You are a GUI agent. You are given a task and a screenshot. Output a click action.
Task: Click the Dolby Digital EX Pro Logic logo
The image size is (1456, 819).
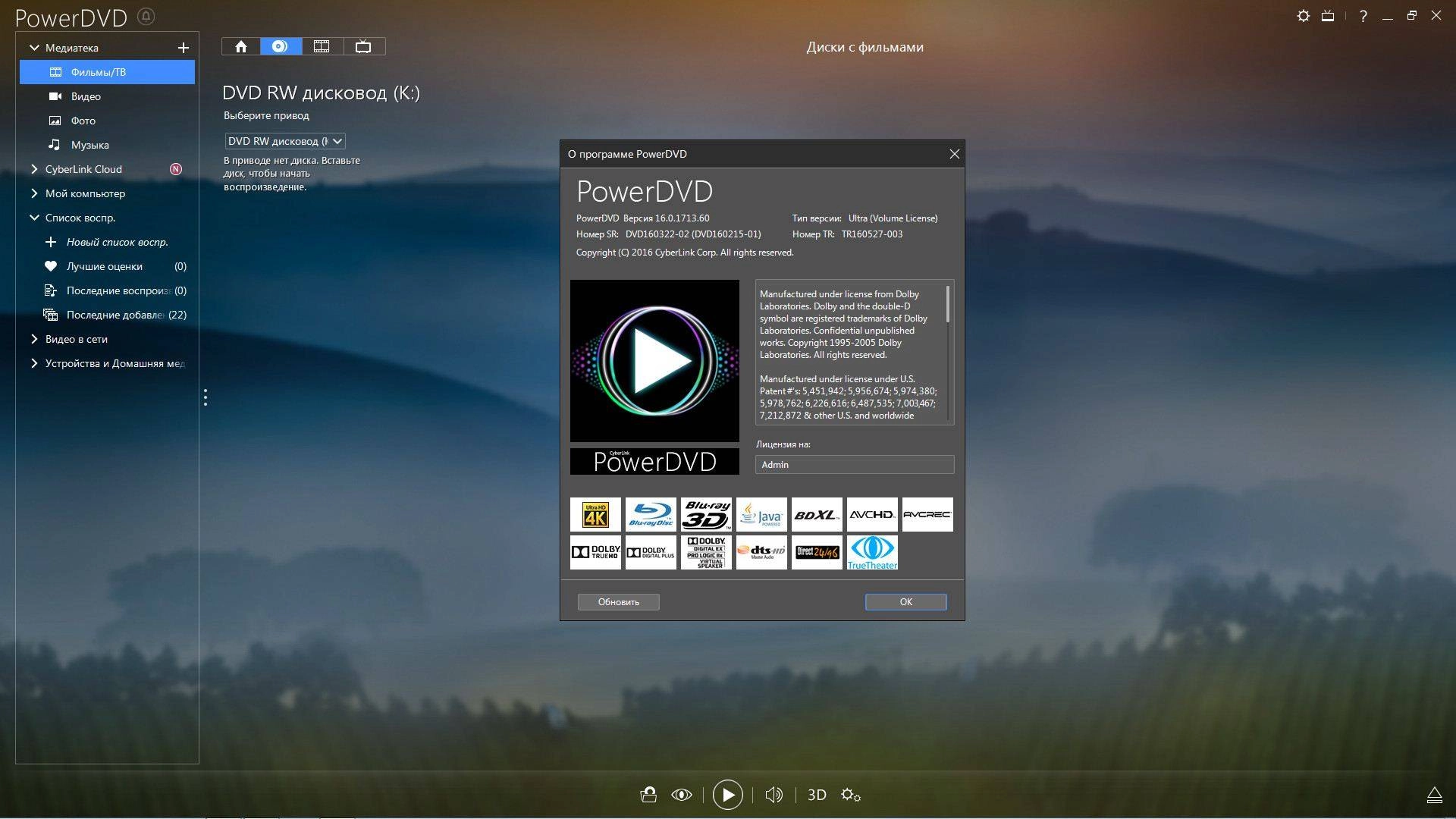coord(706,553)
